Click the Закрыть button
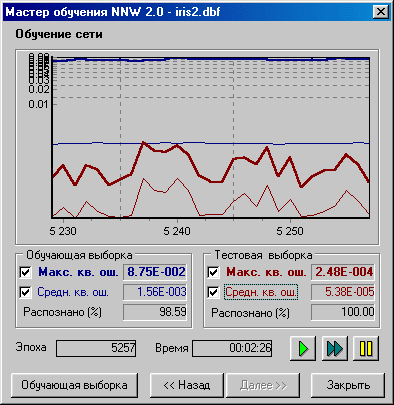Viewport: 394px width, 405px height. [348, 385]
